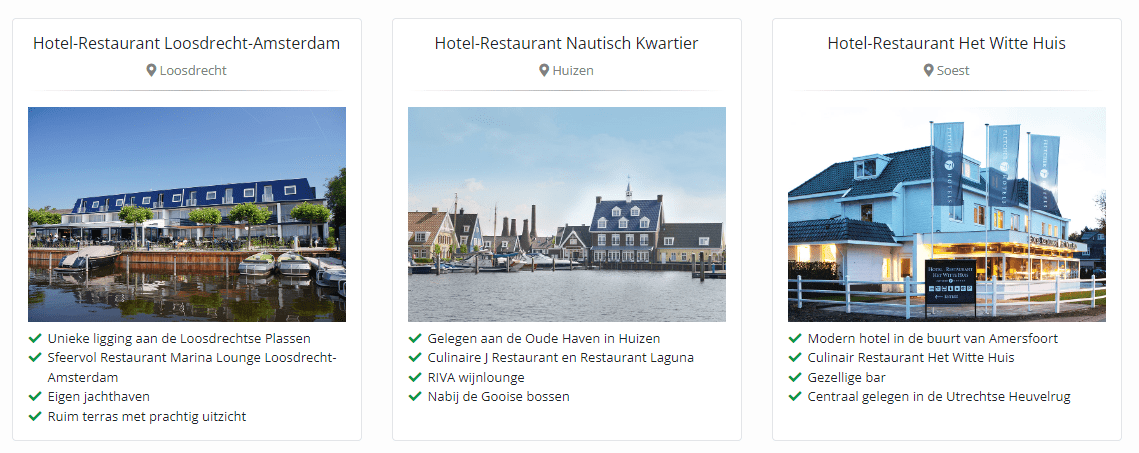Click the checkmark beside Gezellige bar
This screenshot has height=453, width=1139.
pos(795,377)
